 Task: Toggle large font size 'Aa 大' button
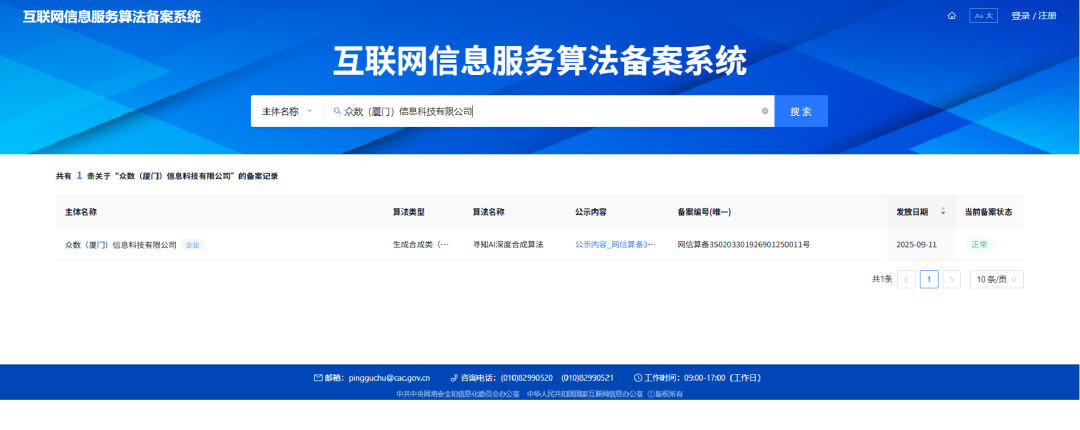pyautogui.click(x=983, y=16)
